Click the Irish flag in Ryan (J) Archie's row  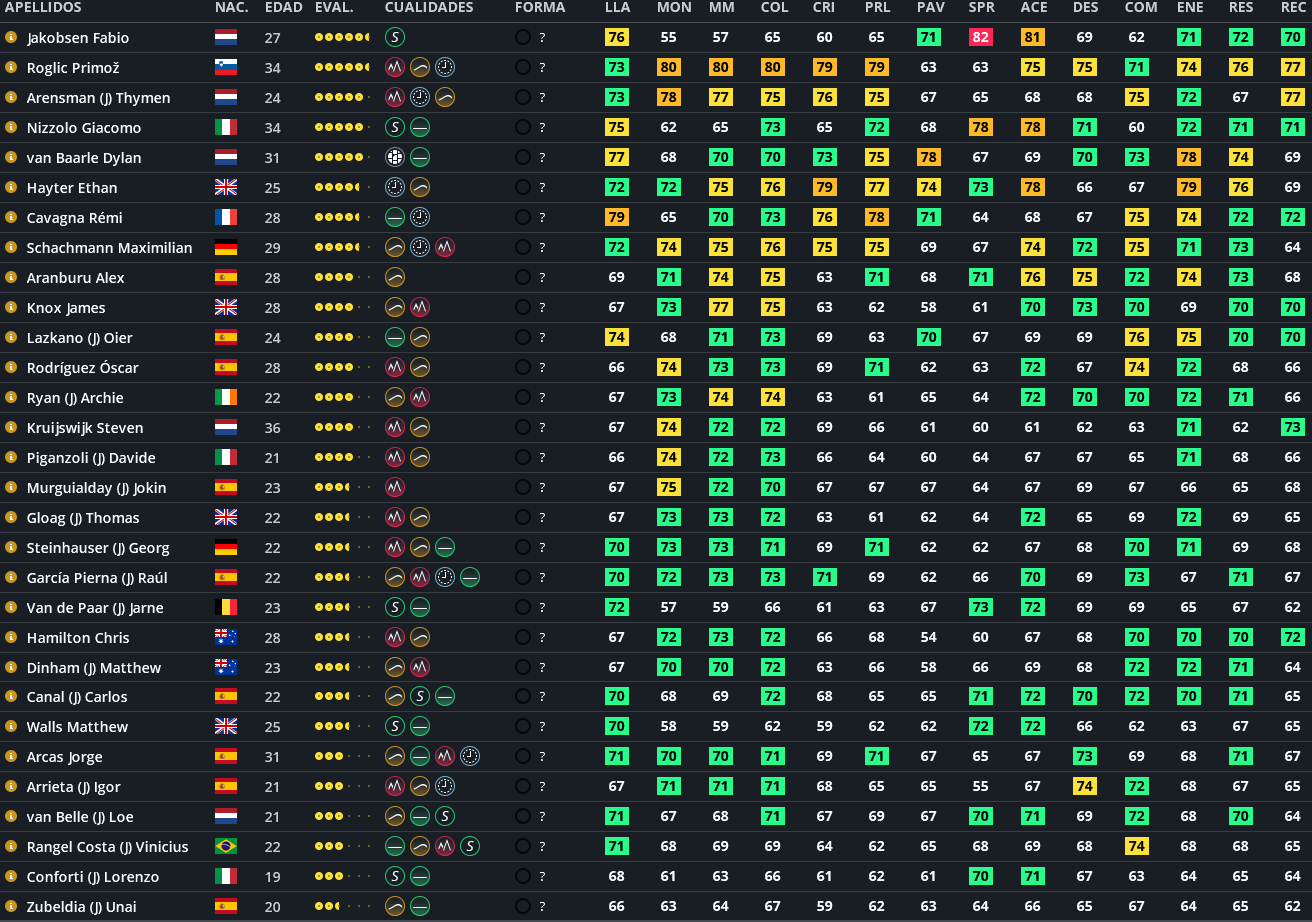pyautogui.click(x=226, y=398)
